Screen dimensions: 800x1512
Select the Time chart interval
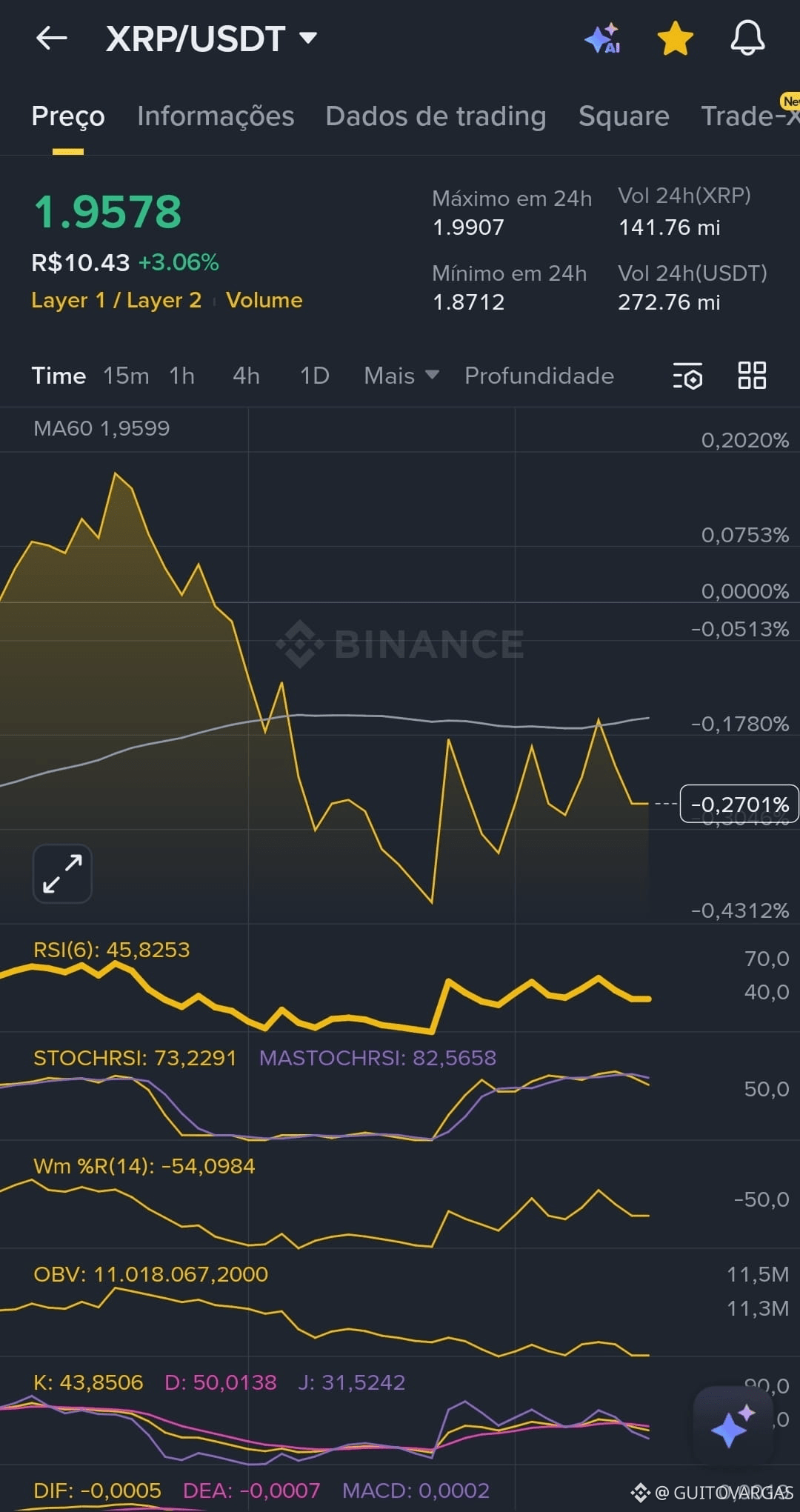[59, 376]
